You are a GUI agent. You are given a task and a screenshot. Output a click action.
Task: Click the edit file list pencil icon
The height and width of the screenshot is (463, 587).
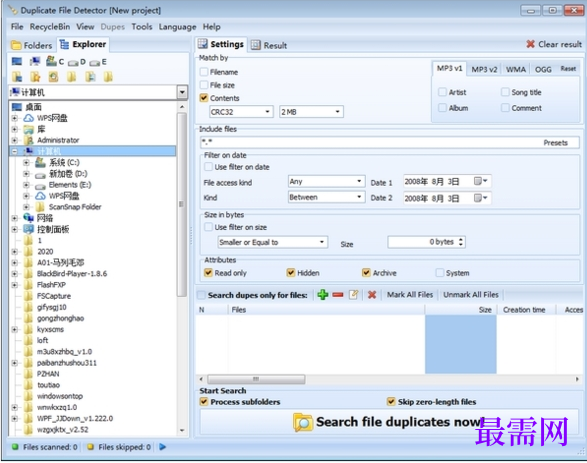(354, 295)
